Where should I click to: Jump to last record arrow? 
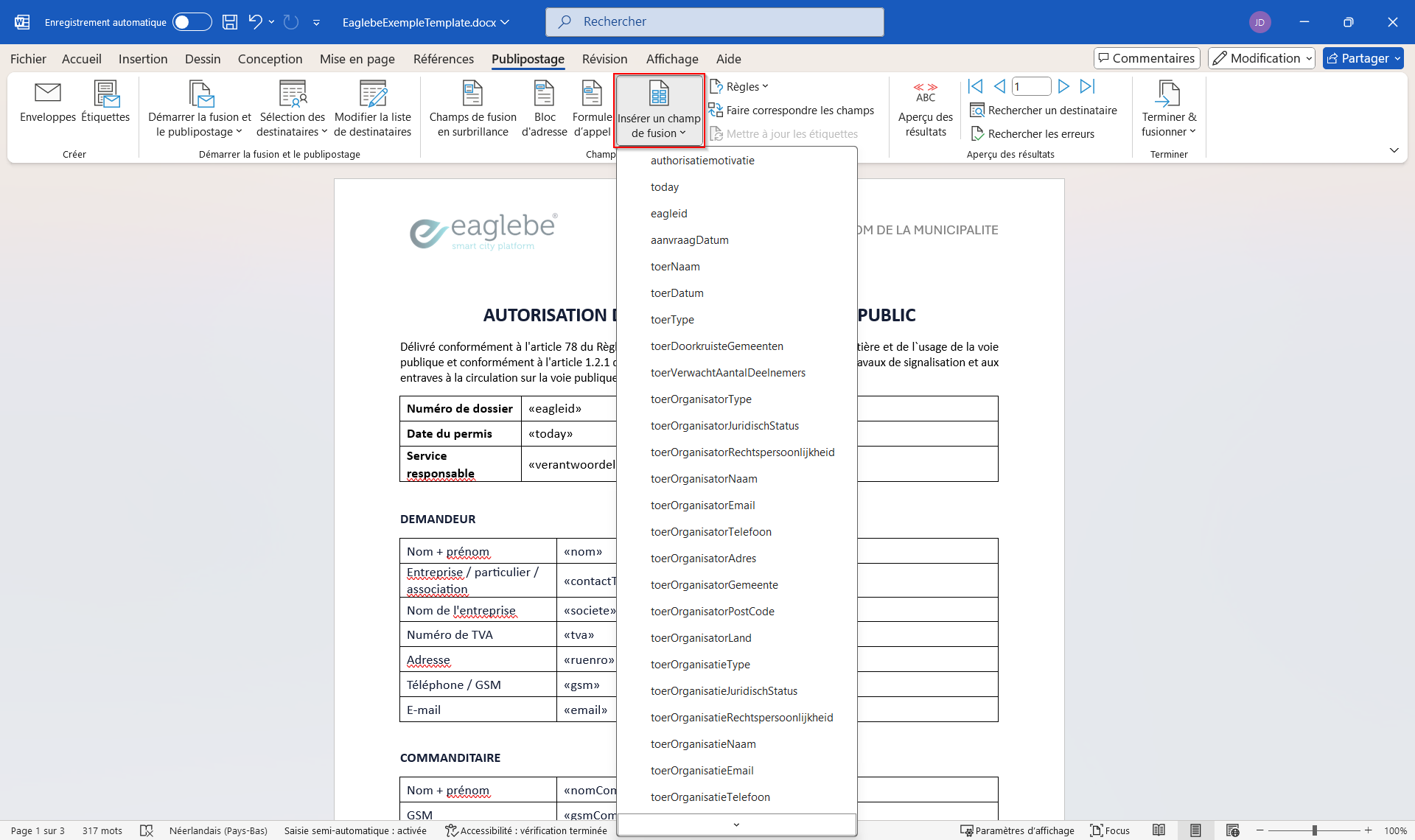pyautogui.click(x=1088, y=86)
